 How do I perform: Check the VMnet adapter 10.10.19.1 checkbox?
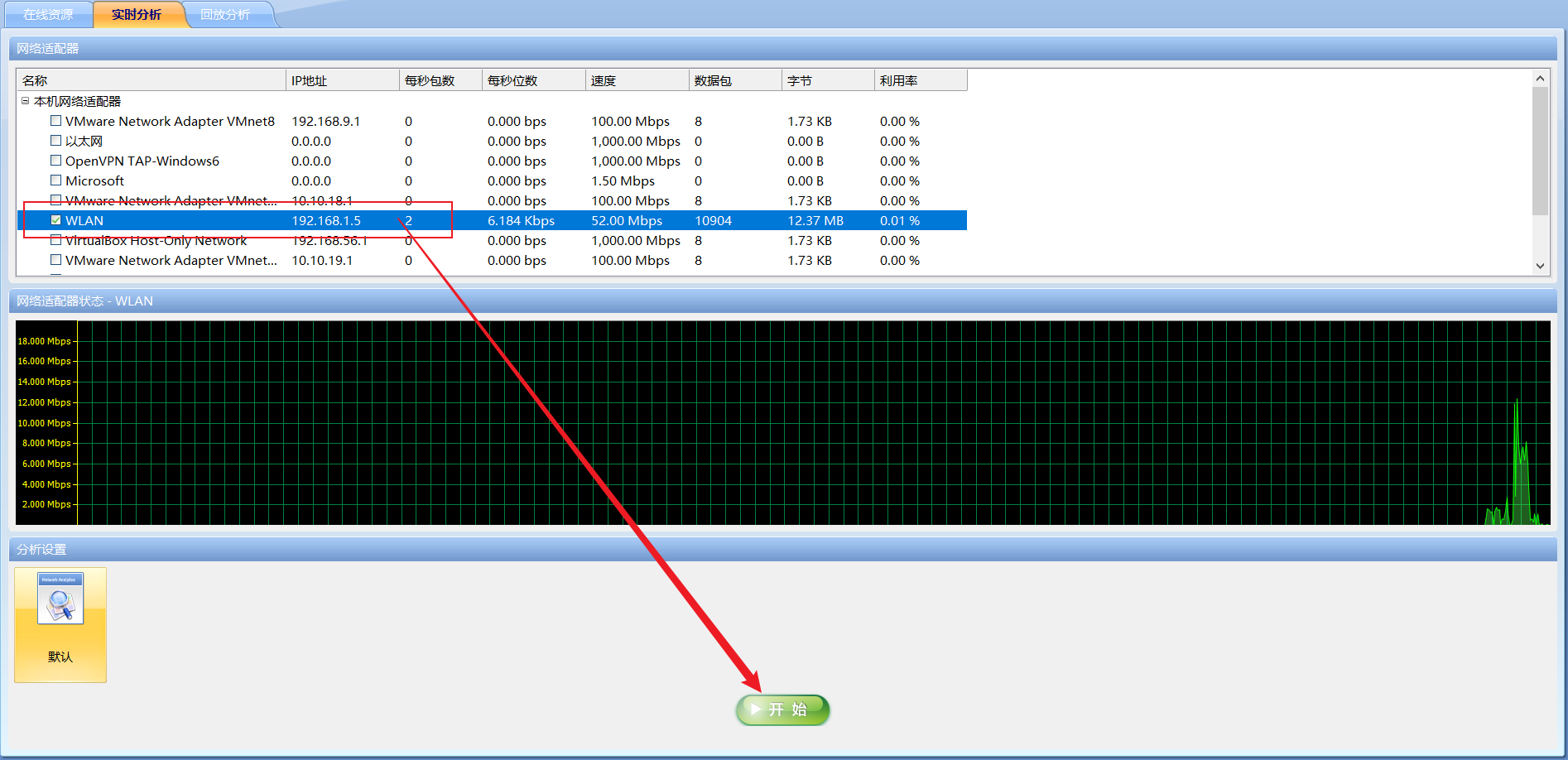56,260
